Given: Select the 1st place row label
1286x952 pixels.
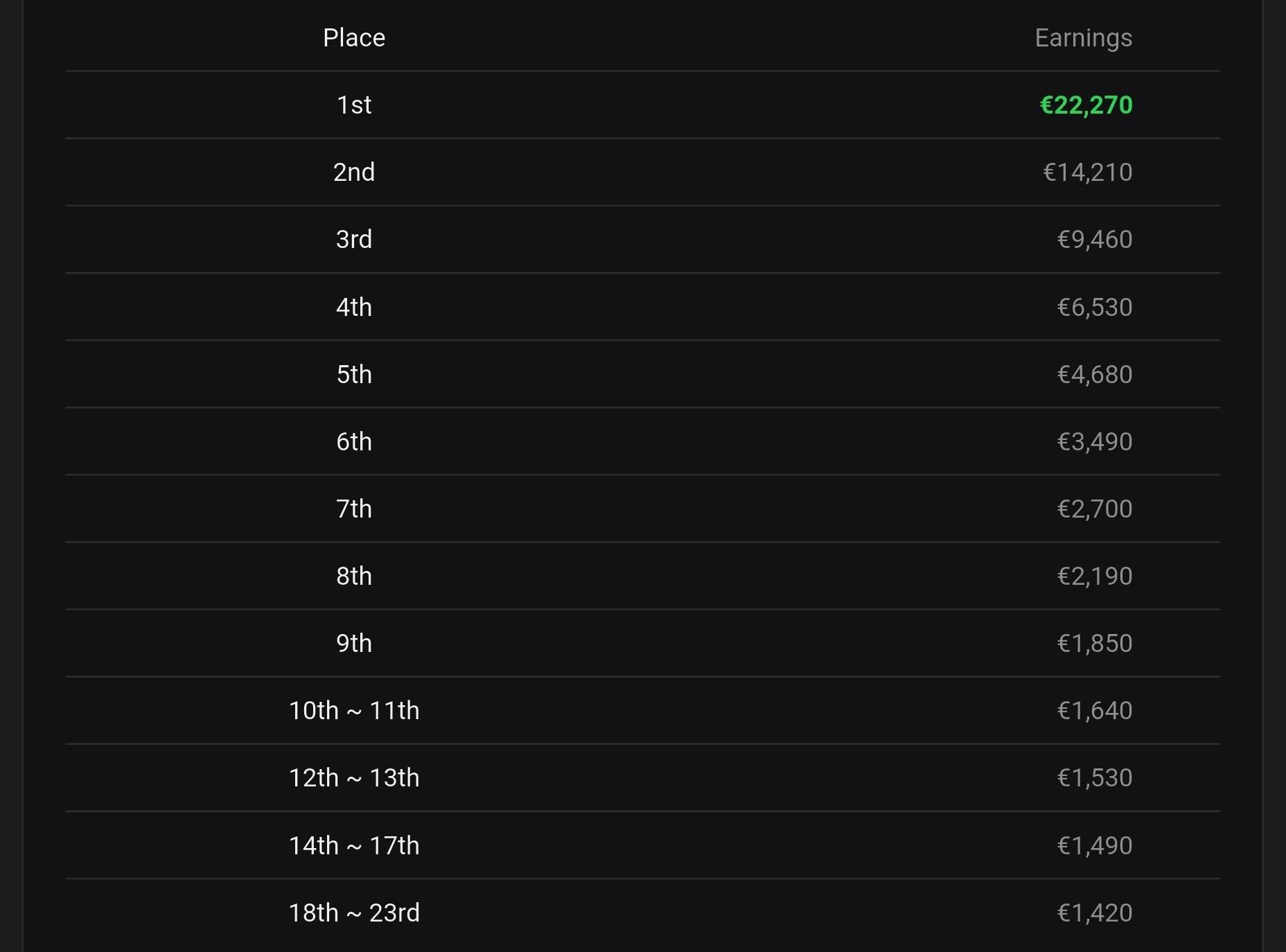Looking at the screenshot, I should tap(354, 105).
